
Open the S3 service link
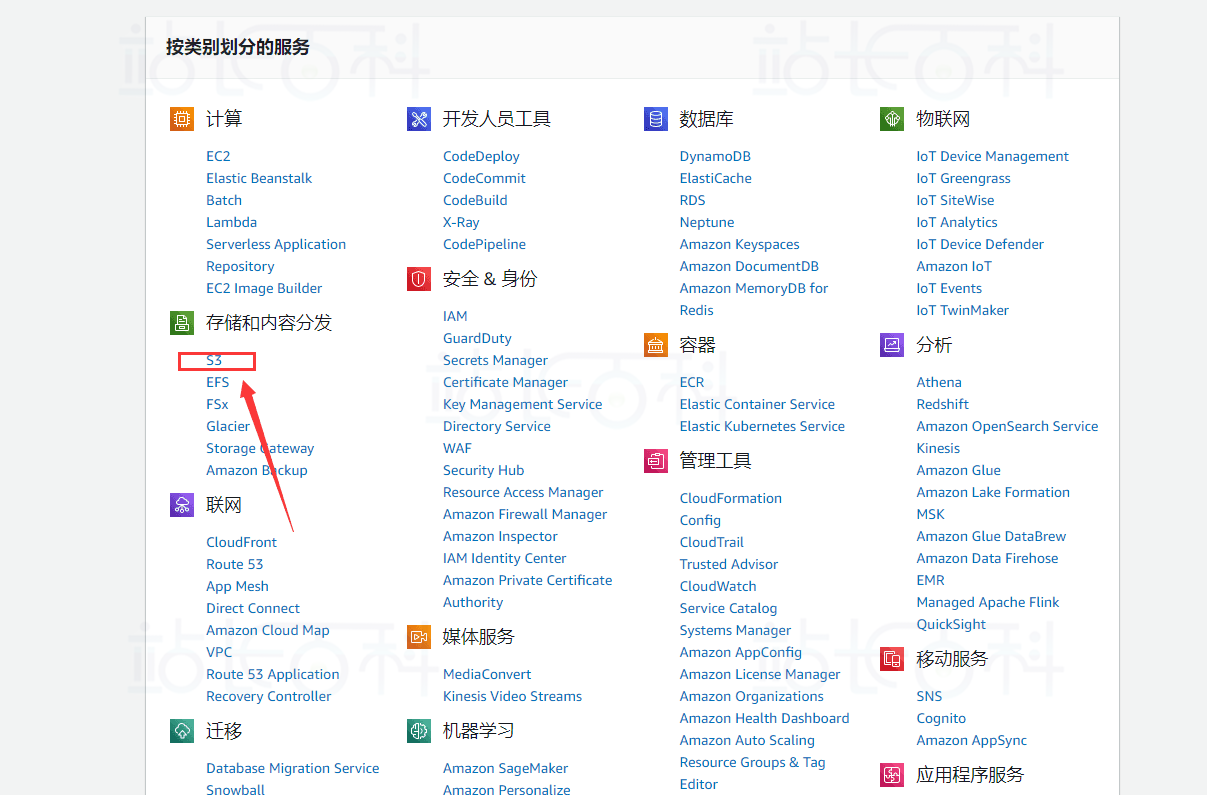(214, 360)
